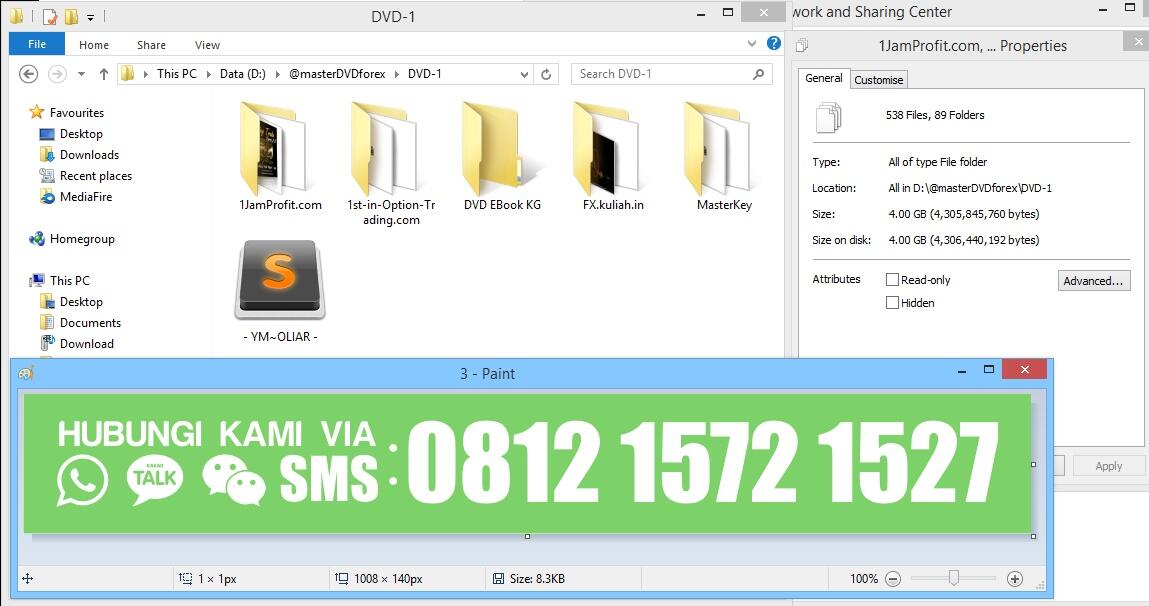Click the size "4.00 GB (4,305,845,760 bytes)"
This screenshot has width=1149, height=606.
[964, 215]
